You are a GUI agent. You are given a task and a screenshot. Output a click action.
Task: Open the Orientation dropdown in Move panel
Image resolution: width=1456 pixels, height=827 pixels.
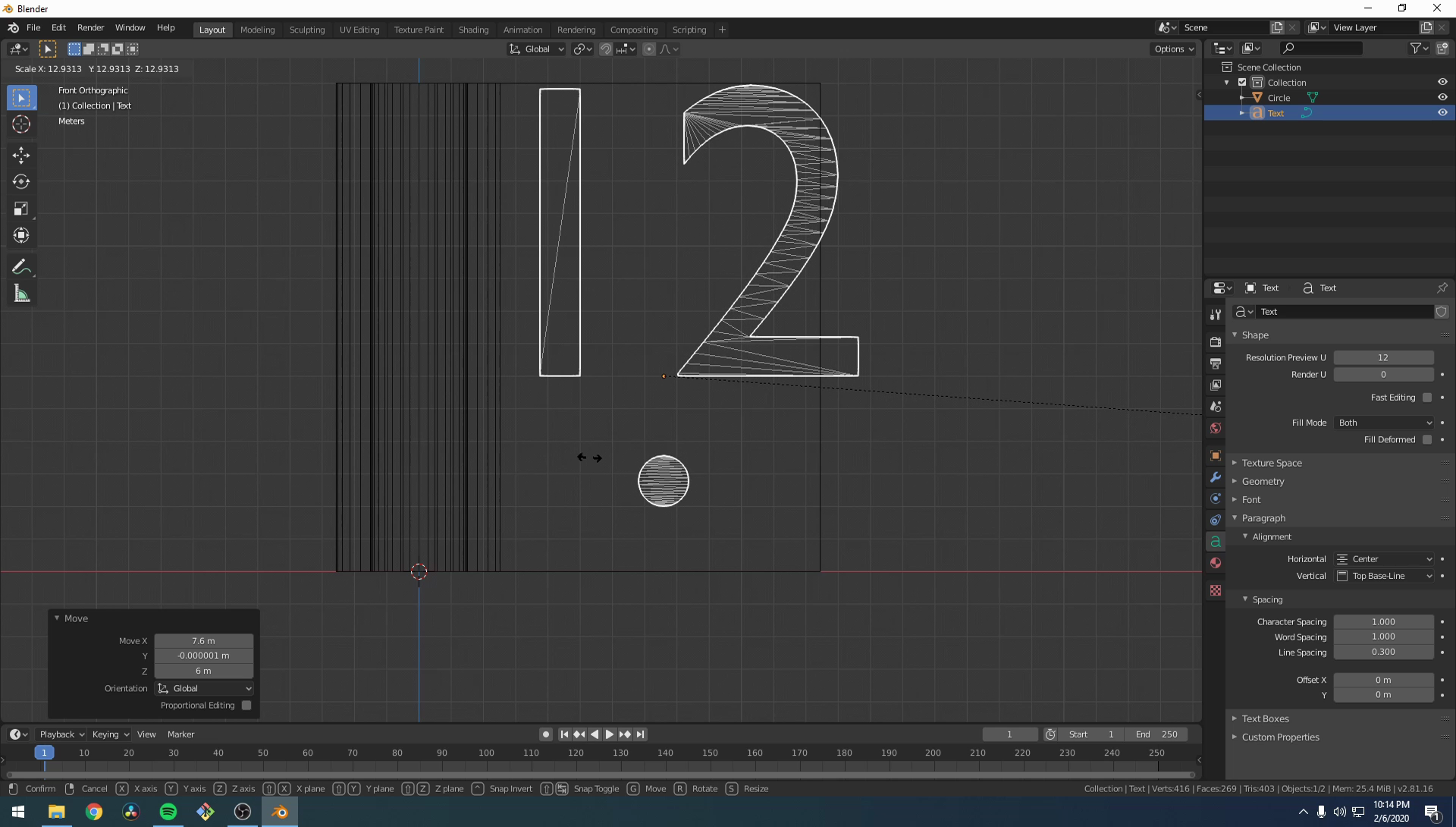(204, 689)
